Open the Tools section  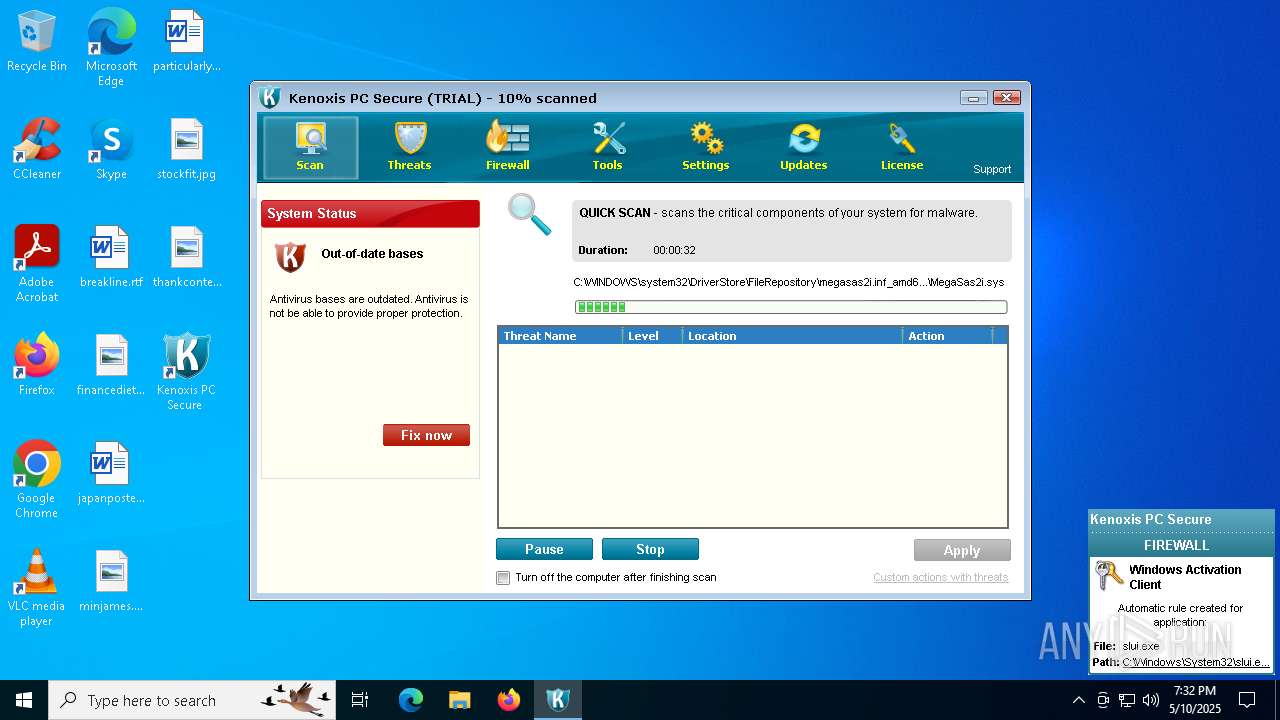pos(607,147)
